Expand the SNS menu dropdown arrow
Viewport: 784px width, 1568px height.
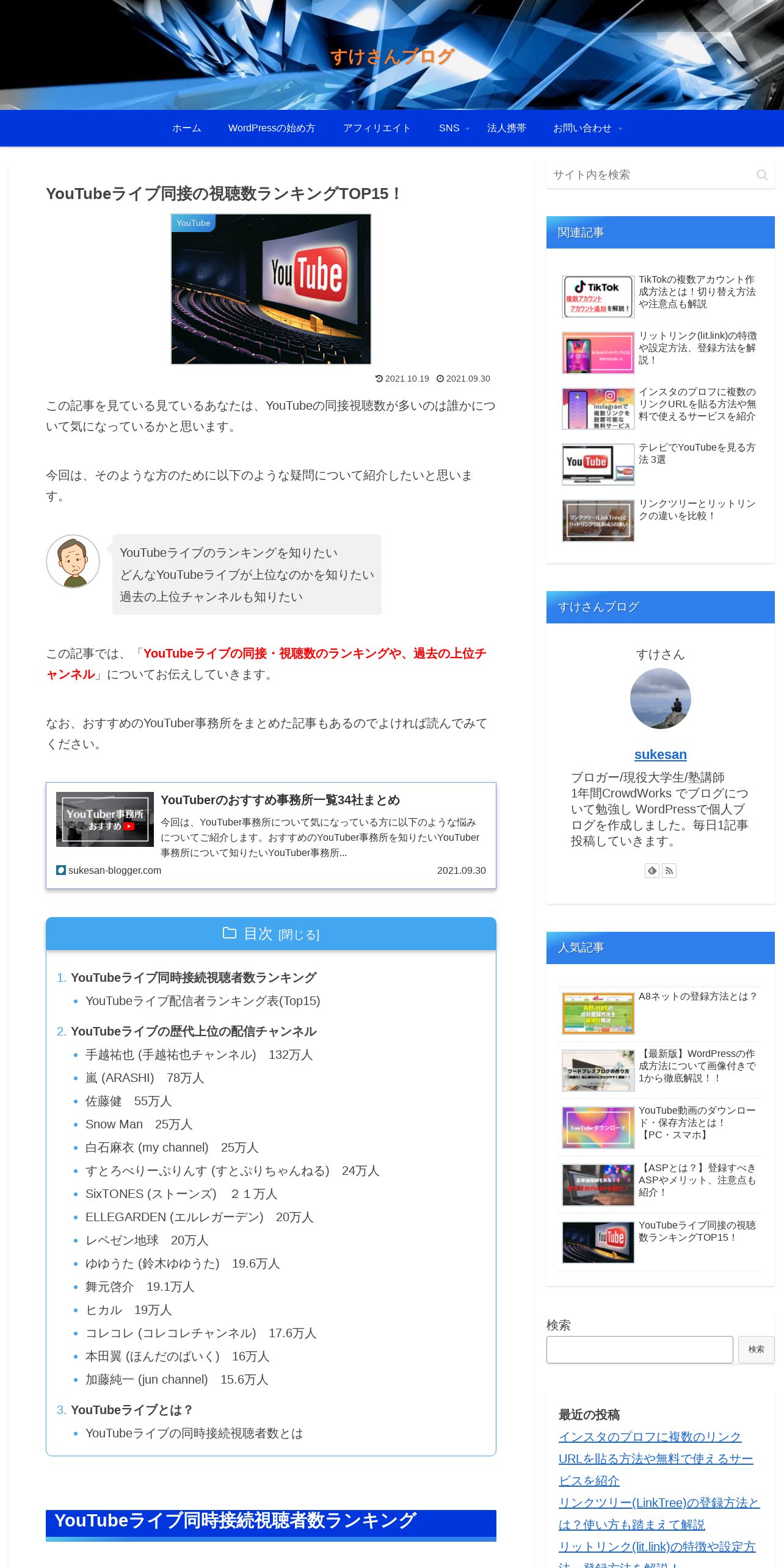(x=468, y=128)
